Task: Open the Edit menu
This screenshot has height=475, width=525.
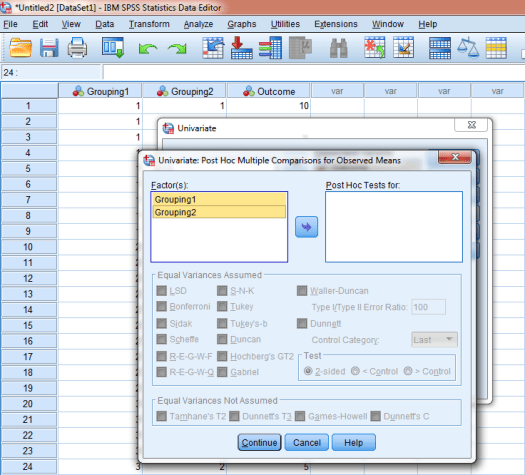Action: click(40, 24)
